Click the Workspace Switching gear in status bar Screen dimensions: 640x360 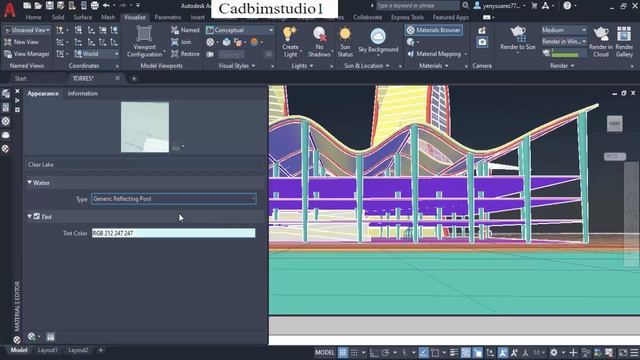[554, 352]
